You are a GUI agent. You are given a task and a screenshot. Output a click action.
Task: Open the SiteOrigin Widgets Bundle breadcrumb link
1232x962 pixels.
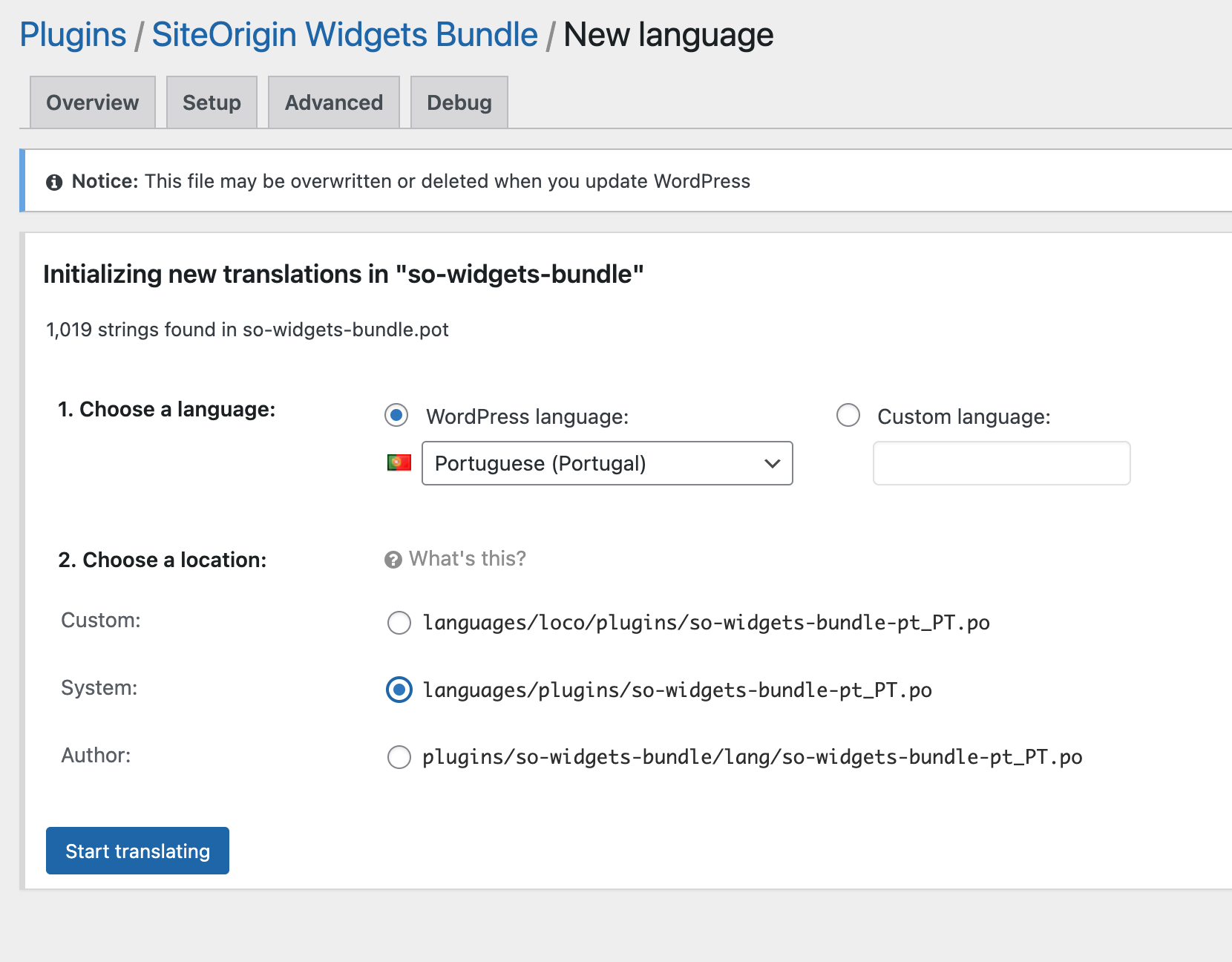[x=344, y=35]
